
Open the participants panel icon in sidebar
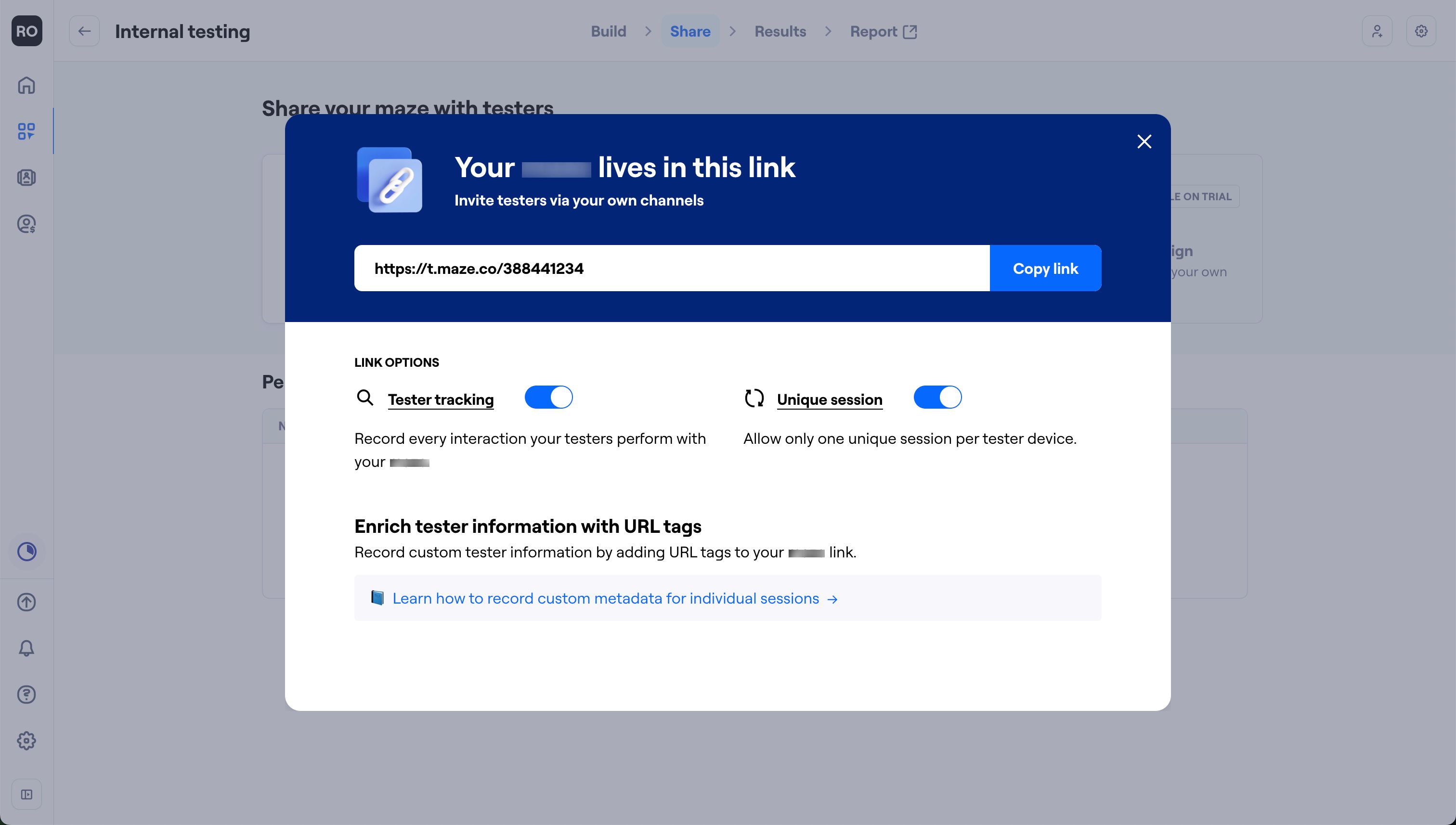(x=26, y=178)
